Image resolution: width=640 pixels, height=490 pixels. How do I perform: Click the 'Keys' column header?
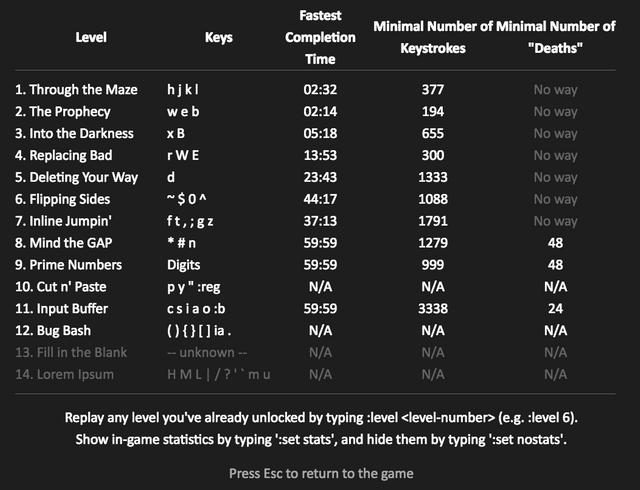click(x=219, y=38)
